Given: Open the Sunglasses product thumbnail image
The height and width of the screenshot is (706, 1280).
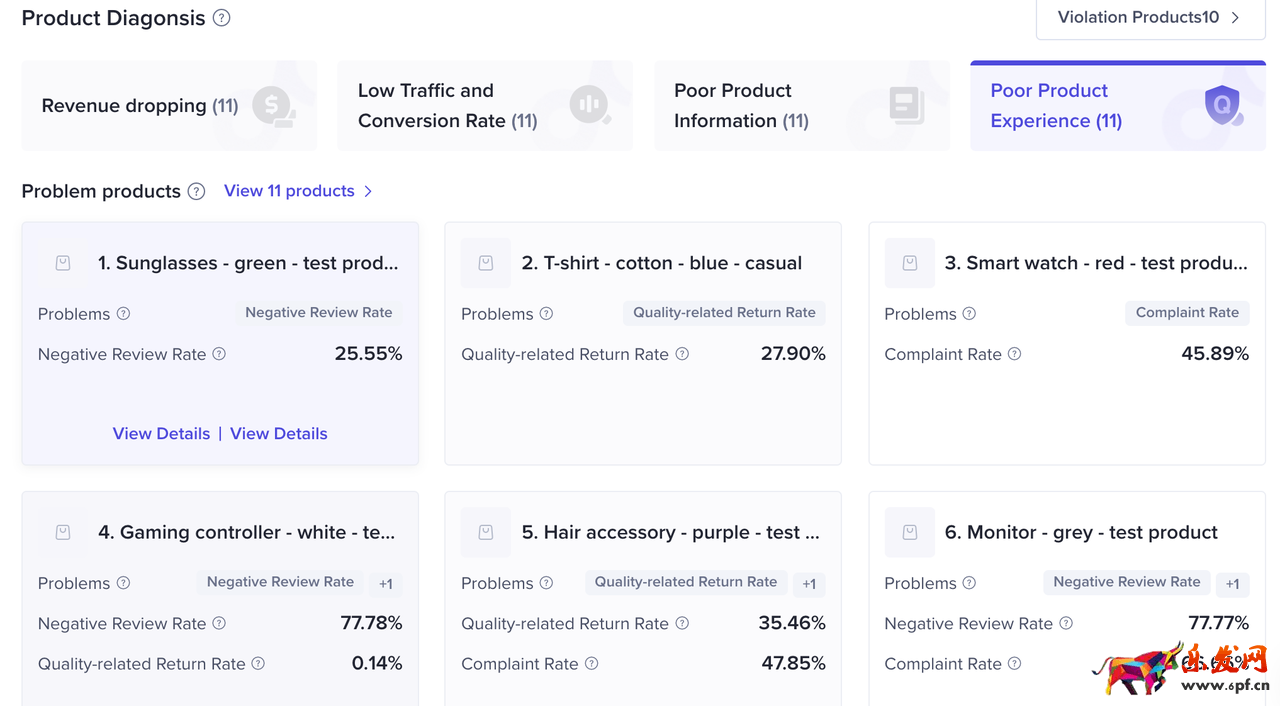Looking at the screenshot, I should [63, 263].
